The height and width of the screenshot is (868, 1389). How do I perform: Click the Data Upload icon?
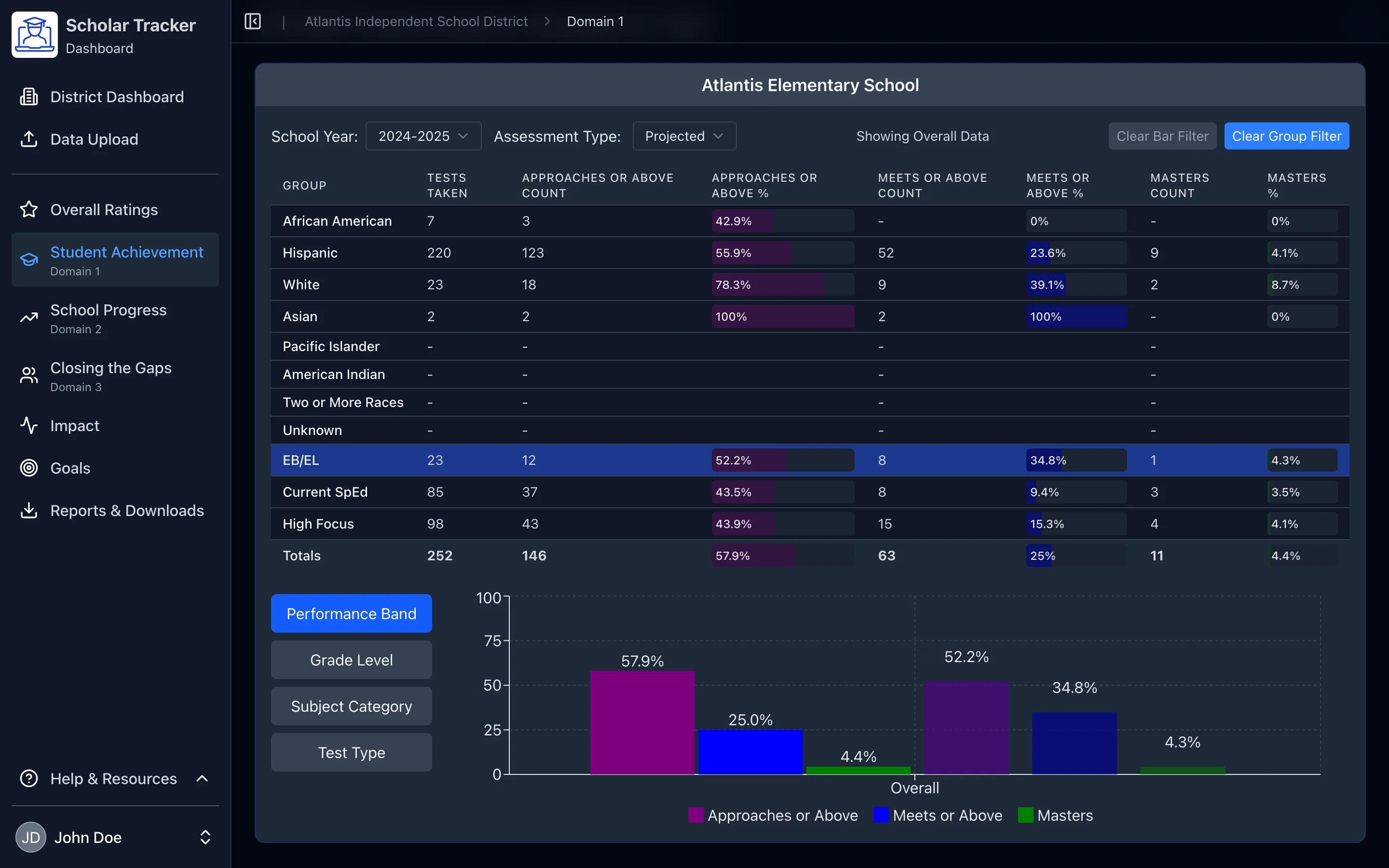[29, 139]
